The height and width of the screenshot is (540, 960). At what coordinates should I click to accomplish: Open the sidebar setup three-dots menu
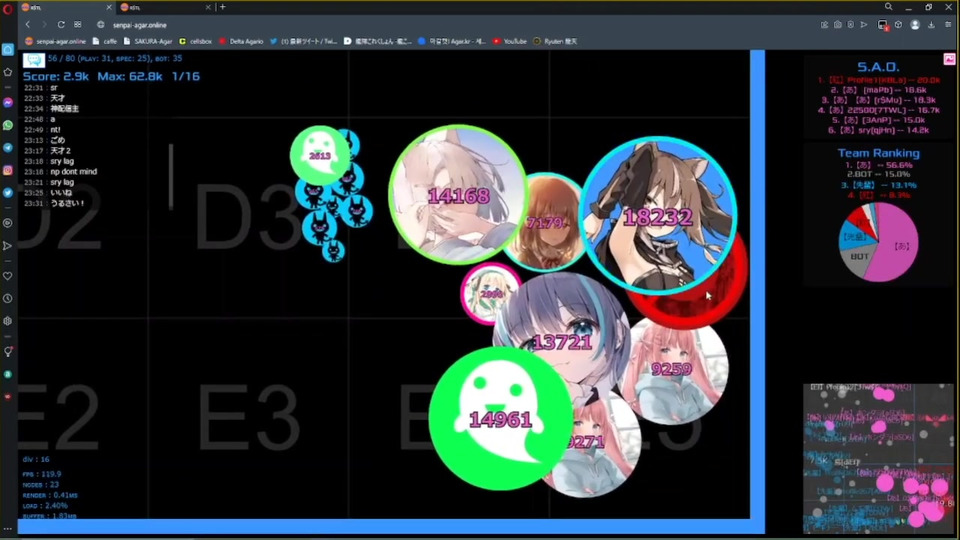pos(8,528)
